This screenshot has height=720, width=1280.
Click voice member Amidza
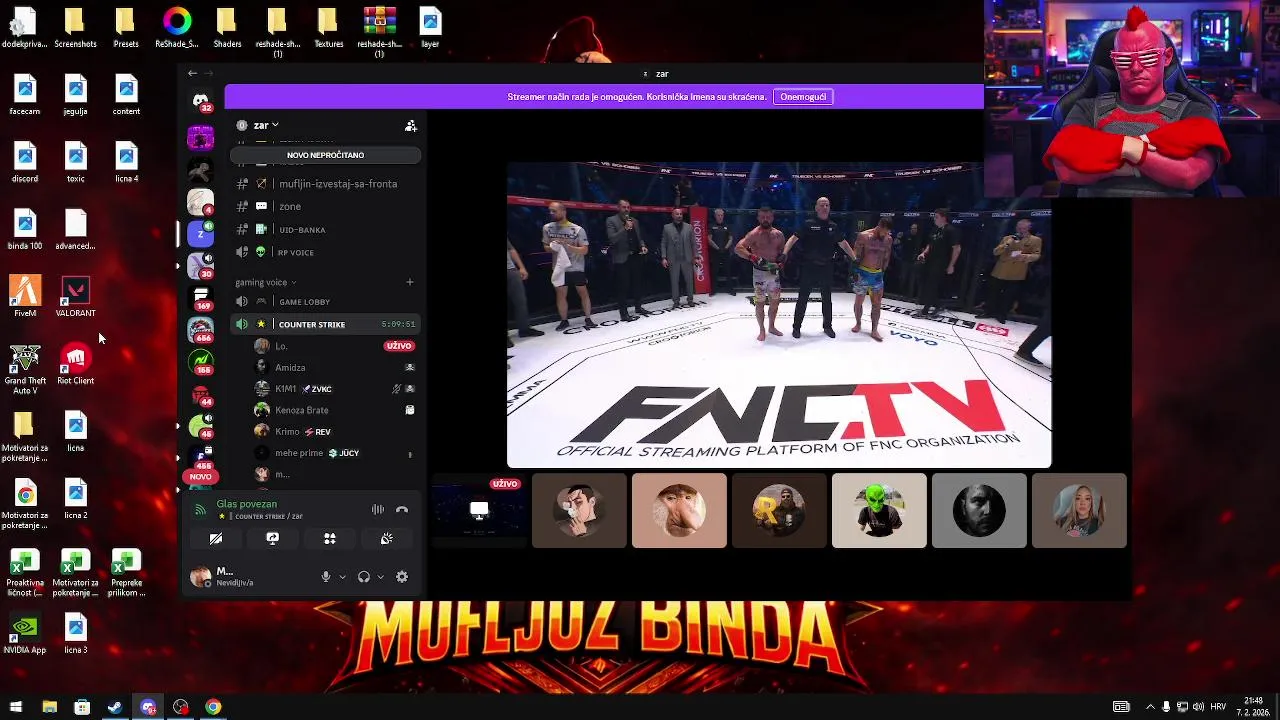(333, 367)
